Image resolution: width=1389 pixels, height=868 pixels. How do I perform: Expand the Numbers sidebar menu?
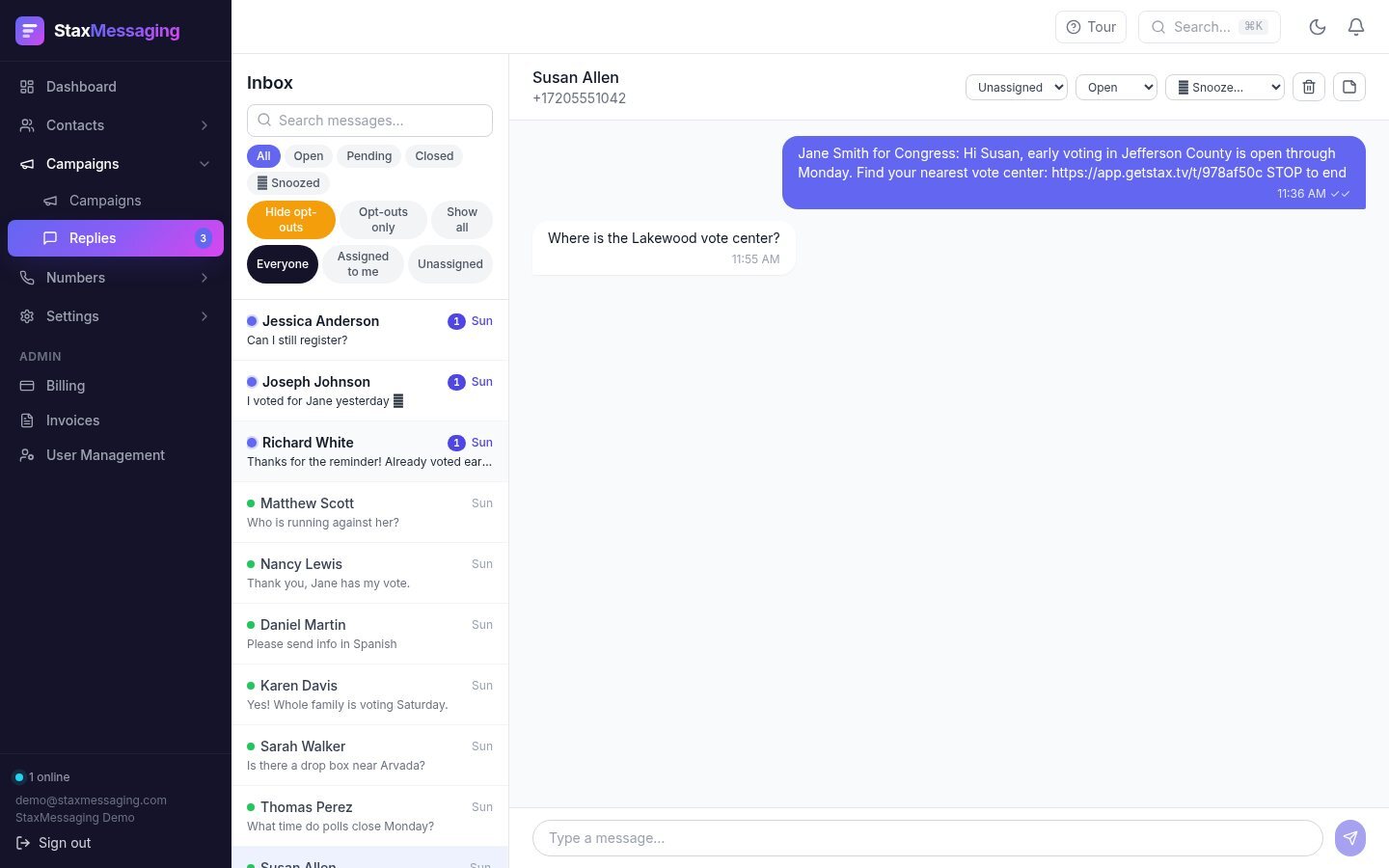(x=116, y=278)
